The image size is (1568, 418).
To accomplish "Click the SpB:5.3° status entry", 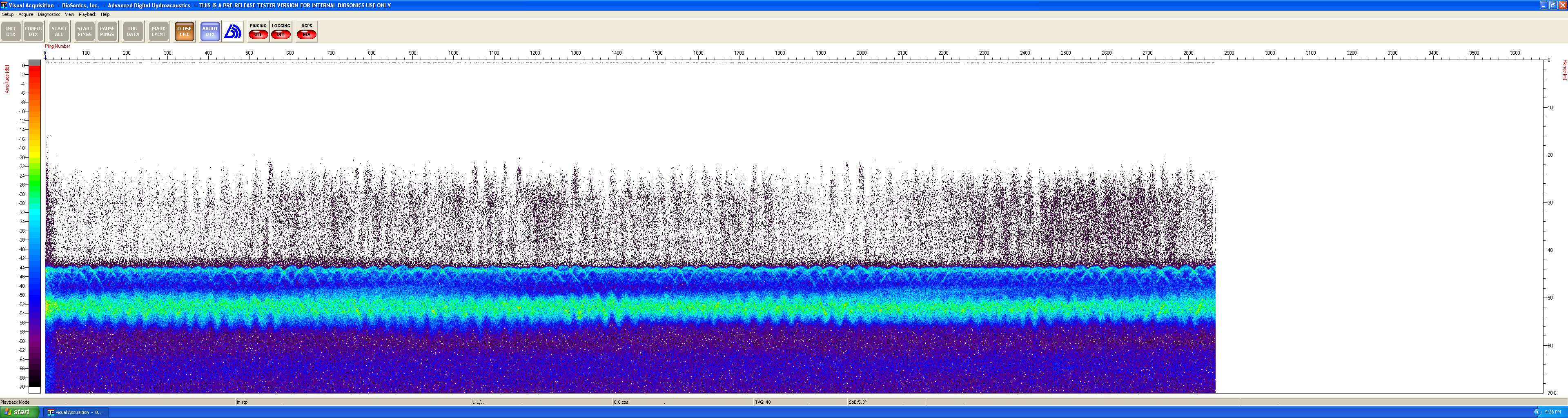I will (857, 402).
